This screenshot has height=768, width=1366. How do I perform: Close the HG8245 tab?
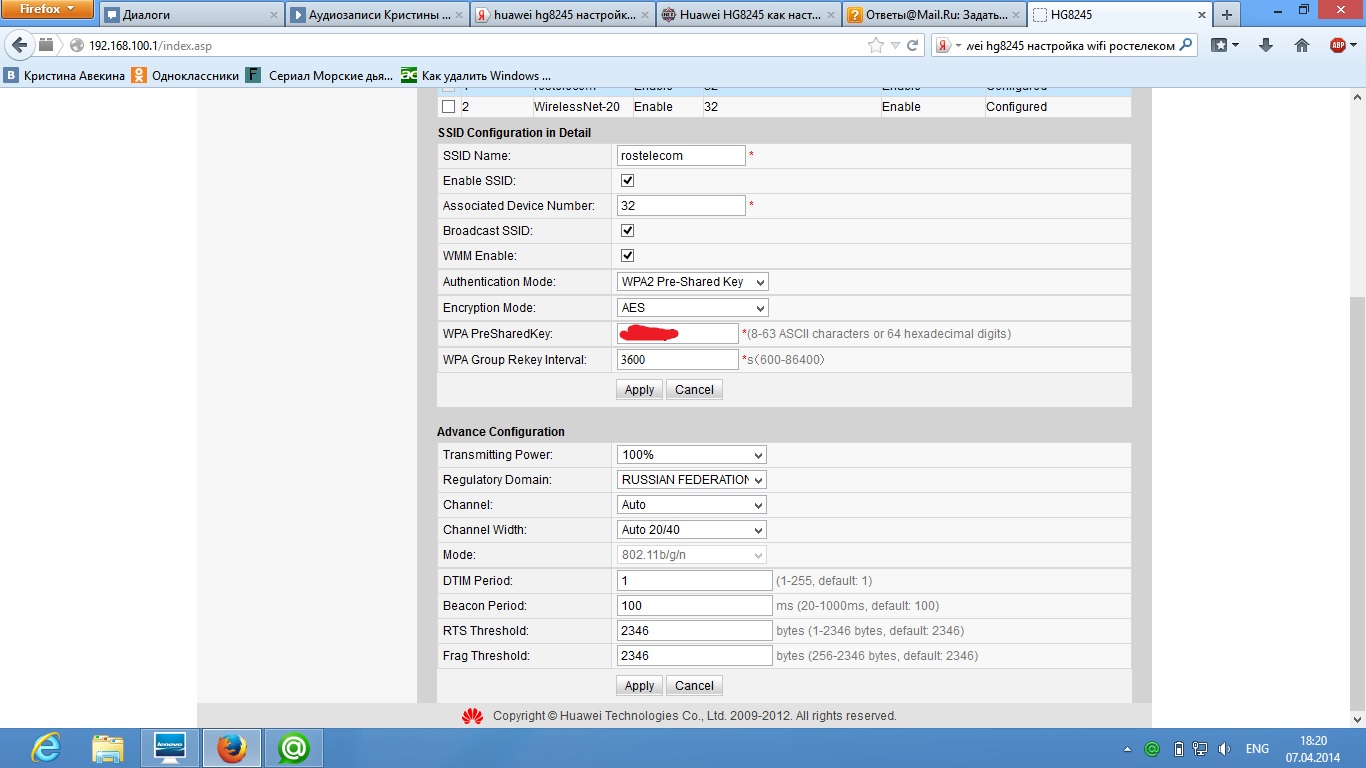pyautogui.click(x=1200, y=16)
